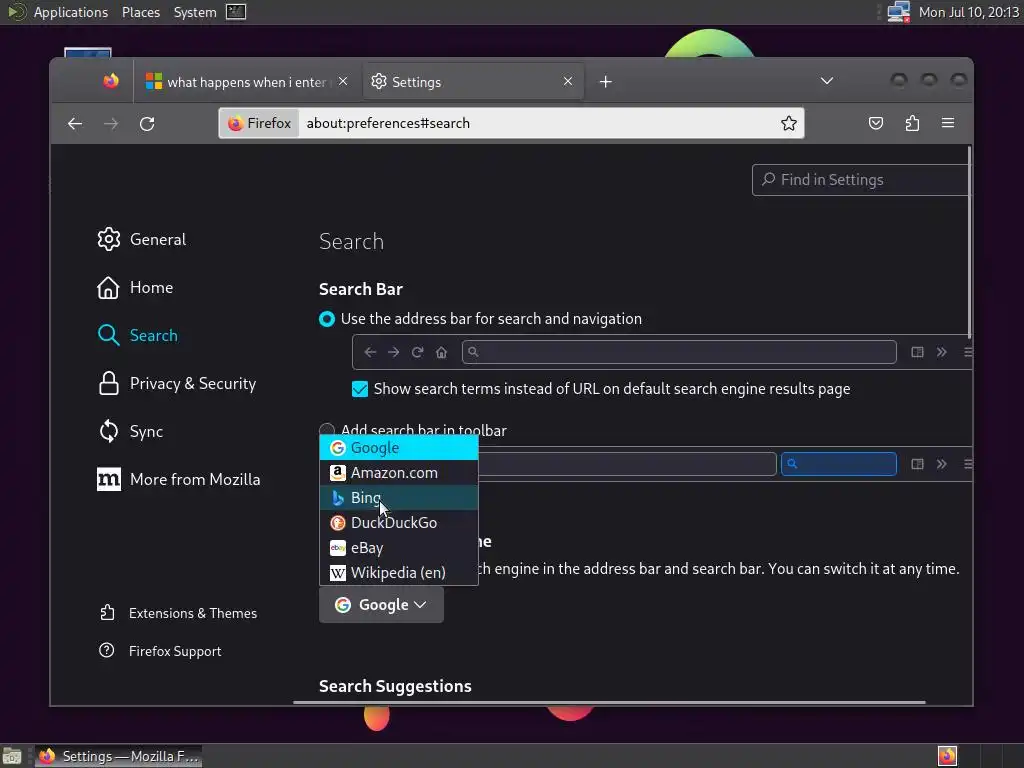Open Firefox View pinned icon
Screen dimensions: 1024x768
click(x=110, y=81)
